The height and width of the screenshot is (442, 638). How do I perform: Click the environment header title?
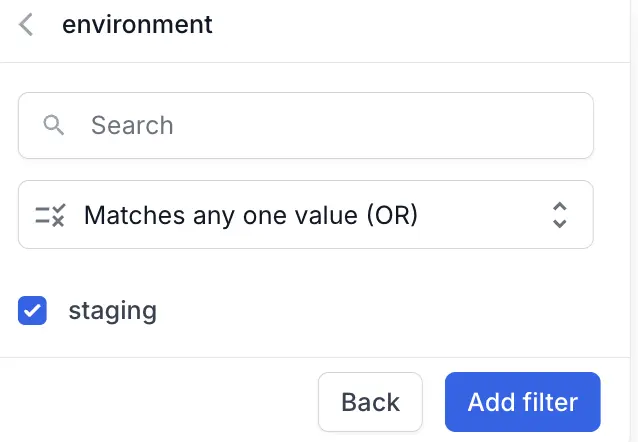pos(137,25)
